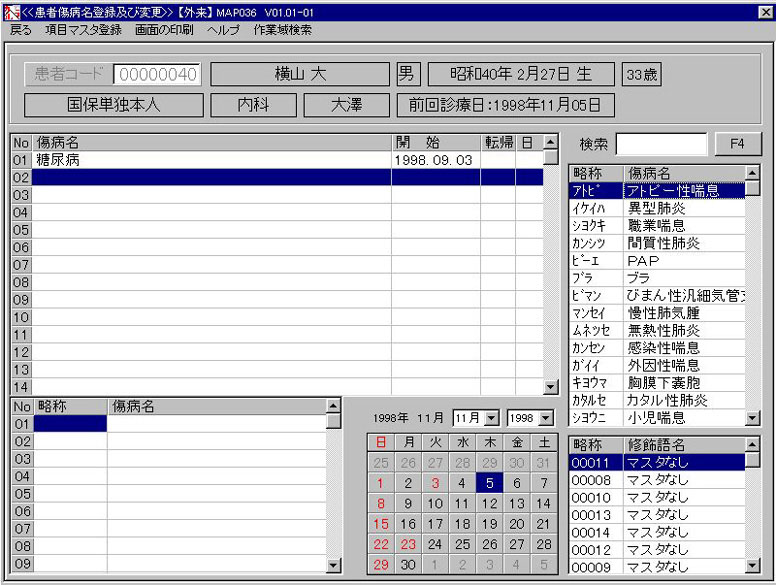Click the app icon in the title bar
776x585 pixels.
click(x=11, y=11)
